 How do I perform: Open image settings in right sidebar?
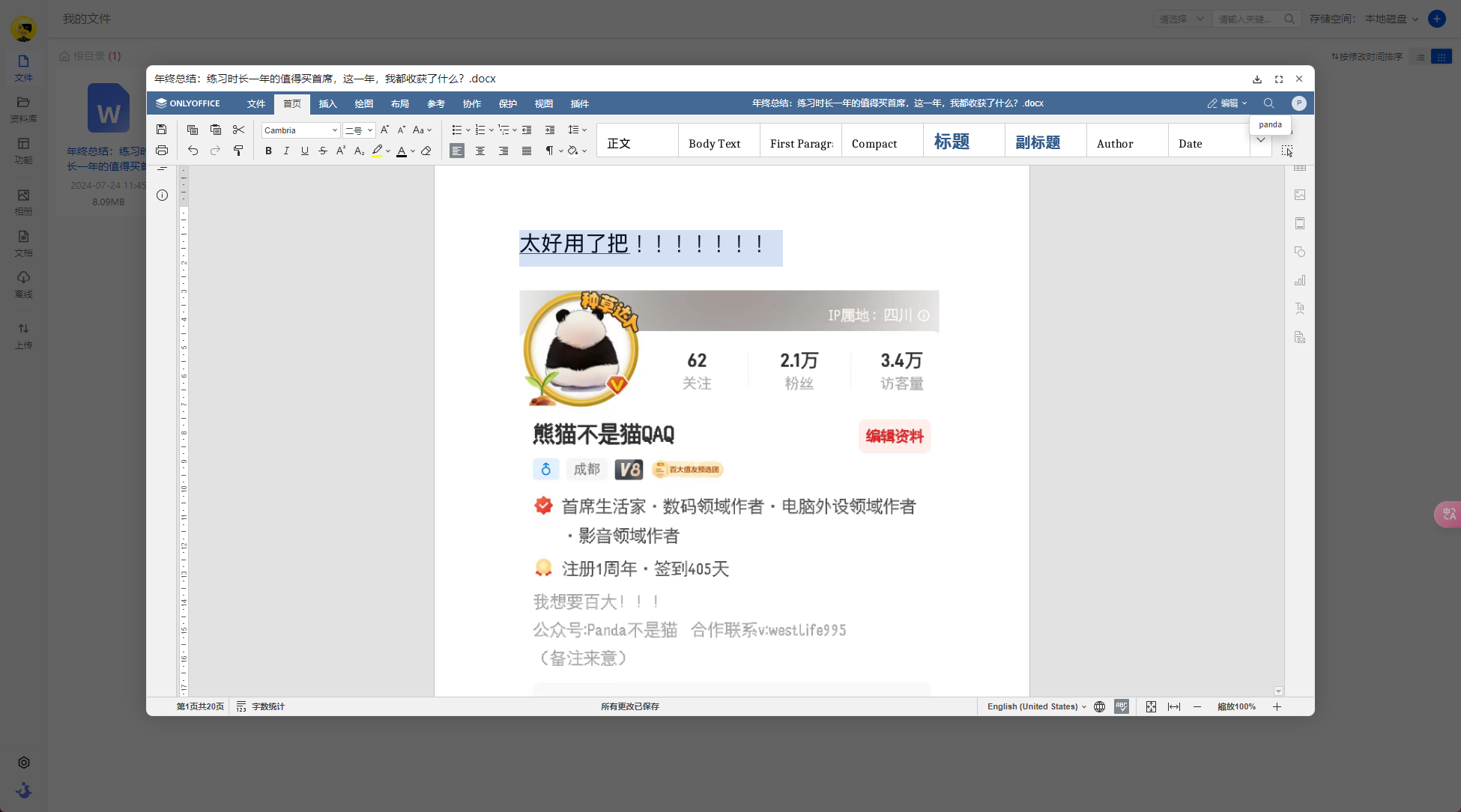click(x=1300, y=195)
